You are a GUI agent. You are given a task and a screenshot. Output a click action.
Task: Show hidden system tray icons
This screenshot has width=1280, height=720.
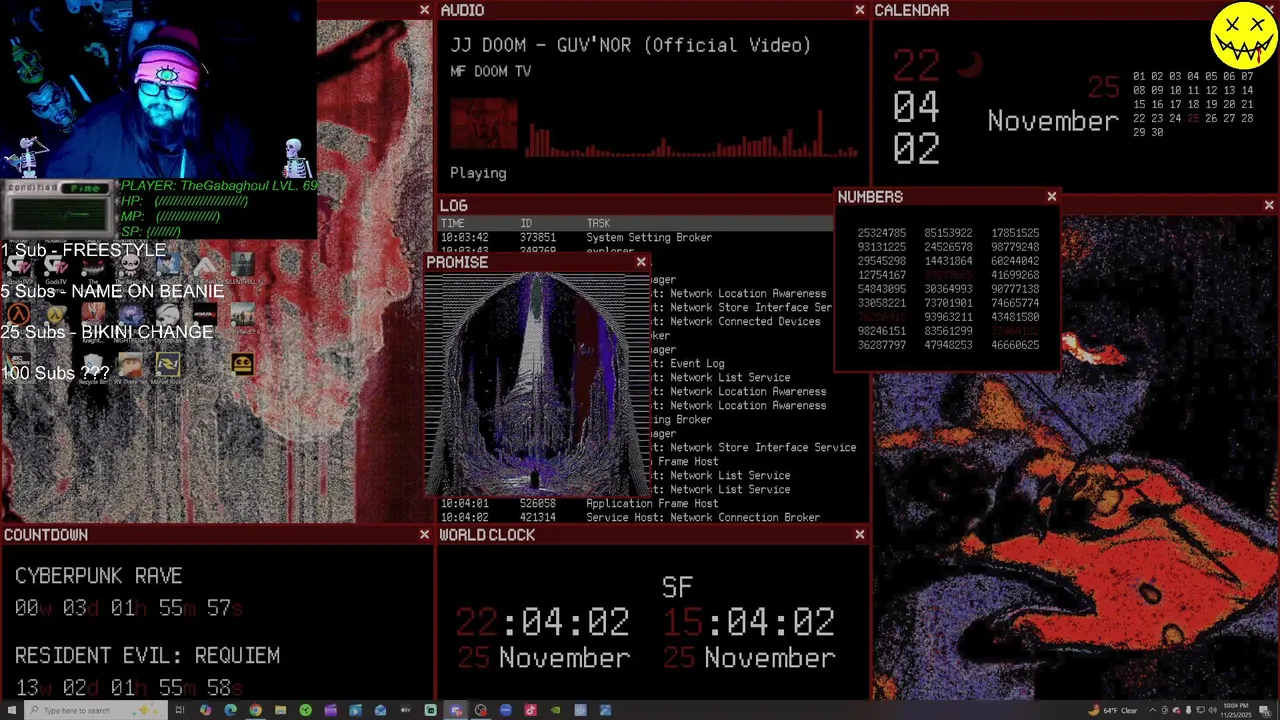[1152, 710]
